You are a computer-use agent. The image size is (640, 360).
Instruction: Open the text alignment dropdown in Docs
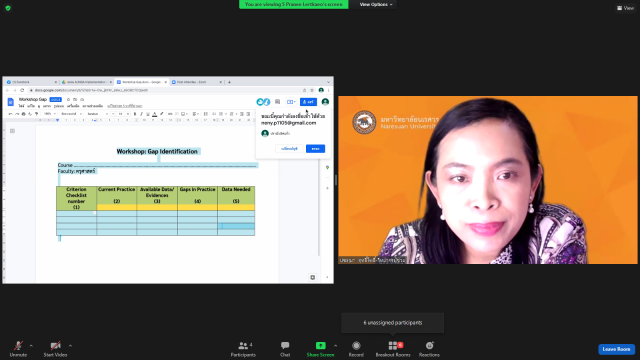196,114
